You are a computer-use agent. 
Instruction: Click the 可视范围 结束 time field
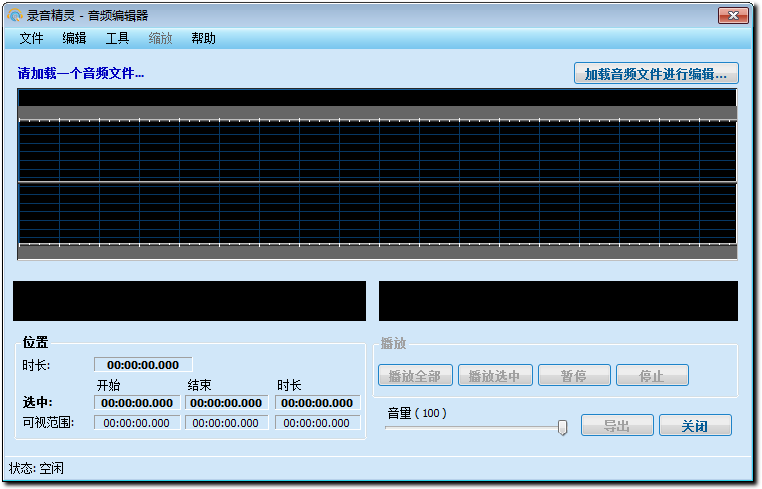coord(226,422)
